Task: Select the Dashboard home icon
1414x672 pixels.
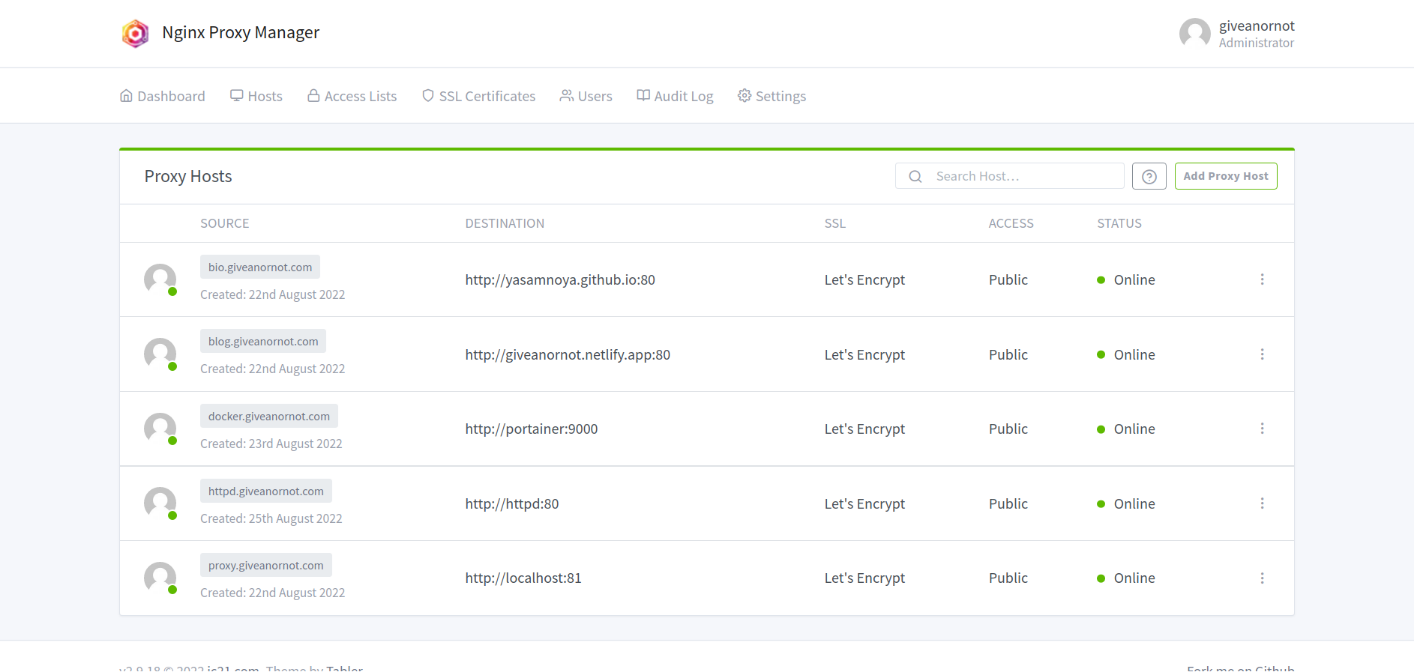Action: click(126, 95)
